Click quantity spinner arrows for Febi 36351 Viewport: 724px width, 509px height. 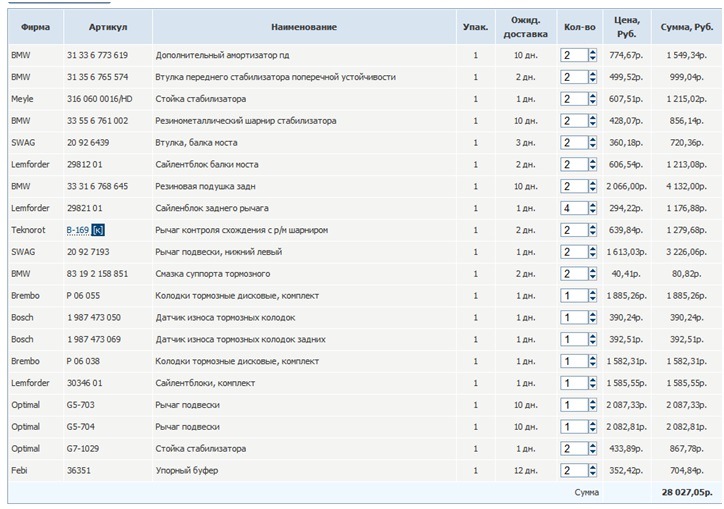(592, 470)
